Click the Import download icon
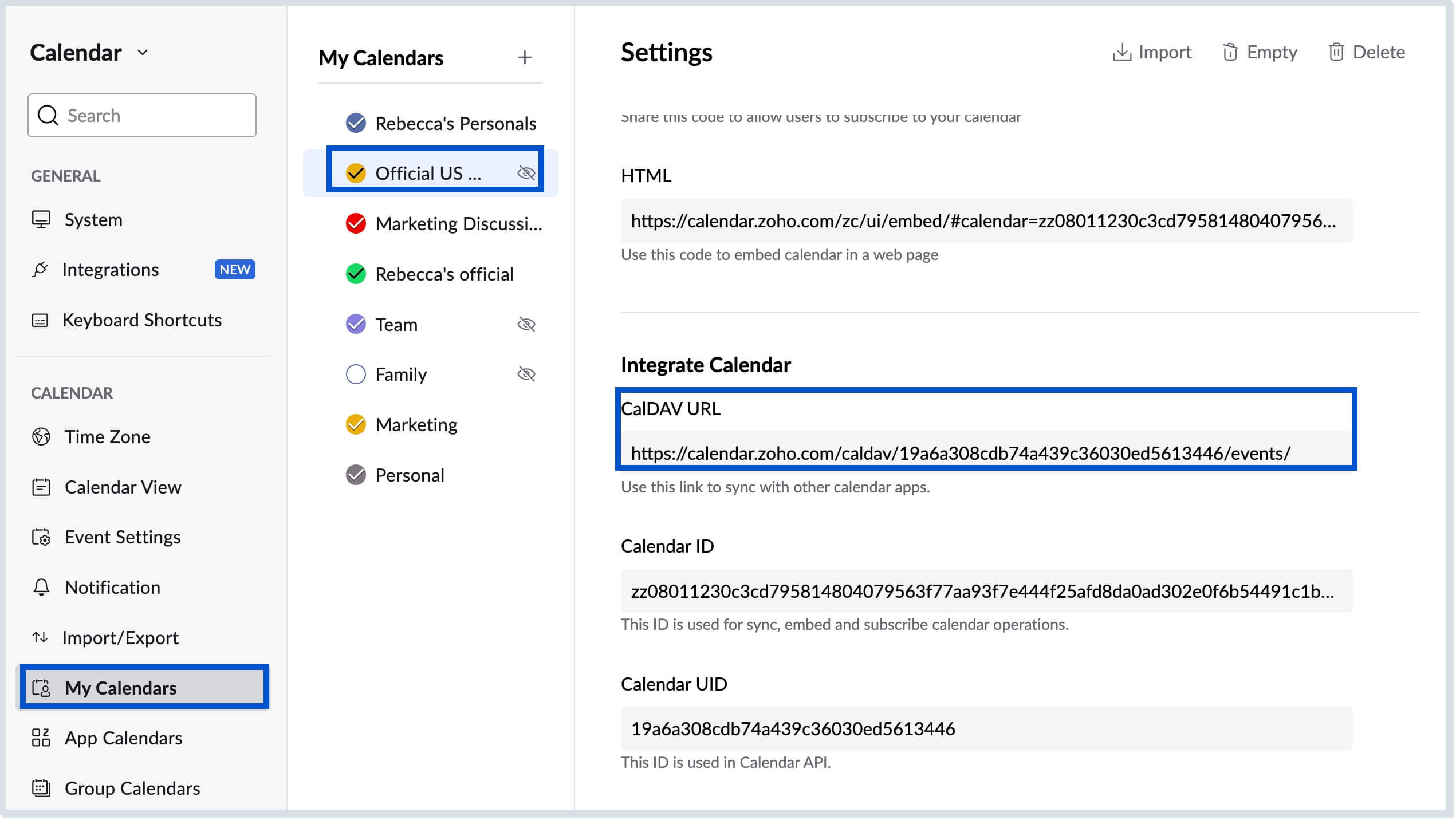Viewport: 1456px width, 820px height. click(1121, 52)
